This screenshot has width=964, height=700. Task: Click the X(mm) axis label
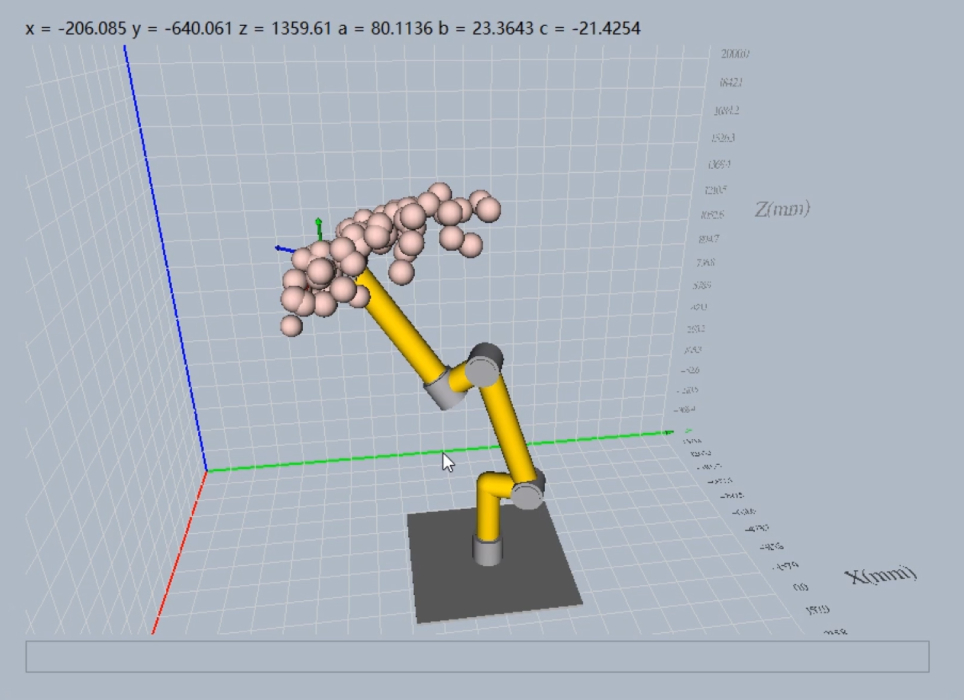(x=880, y=575)
